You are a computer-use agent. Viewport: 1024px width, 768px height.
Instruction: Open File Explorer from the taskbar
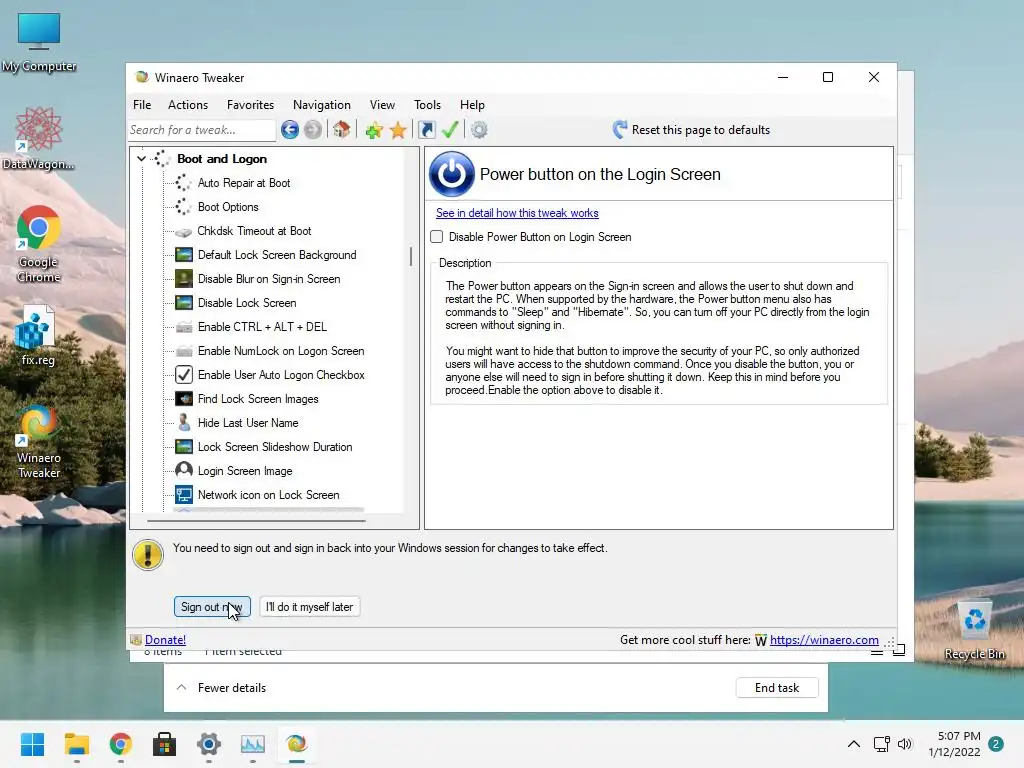point(76,744)
